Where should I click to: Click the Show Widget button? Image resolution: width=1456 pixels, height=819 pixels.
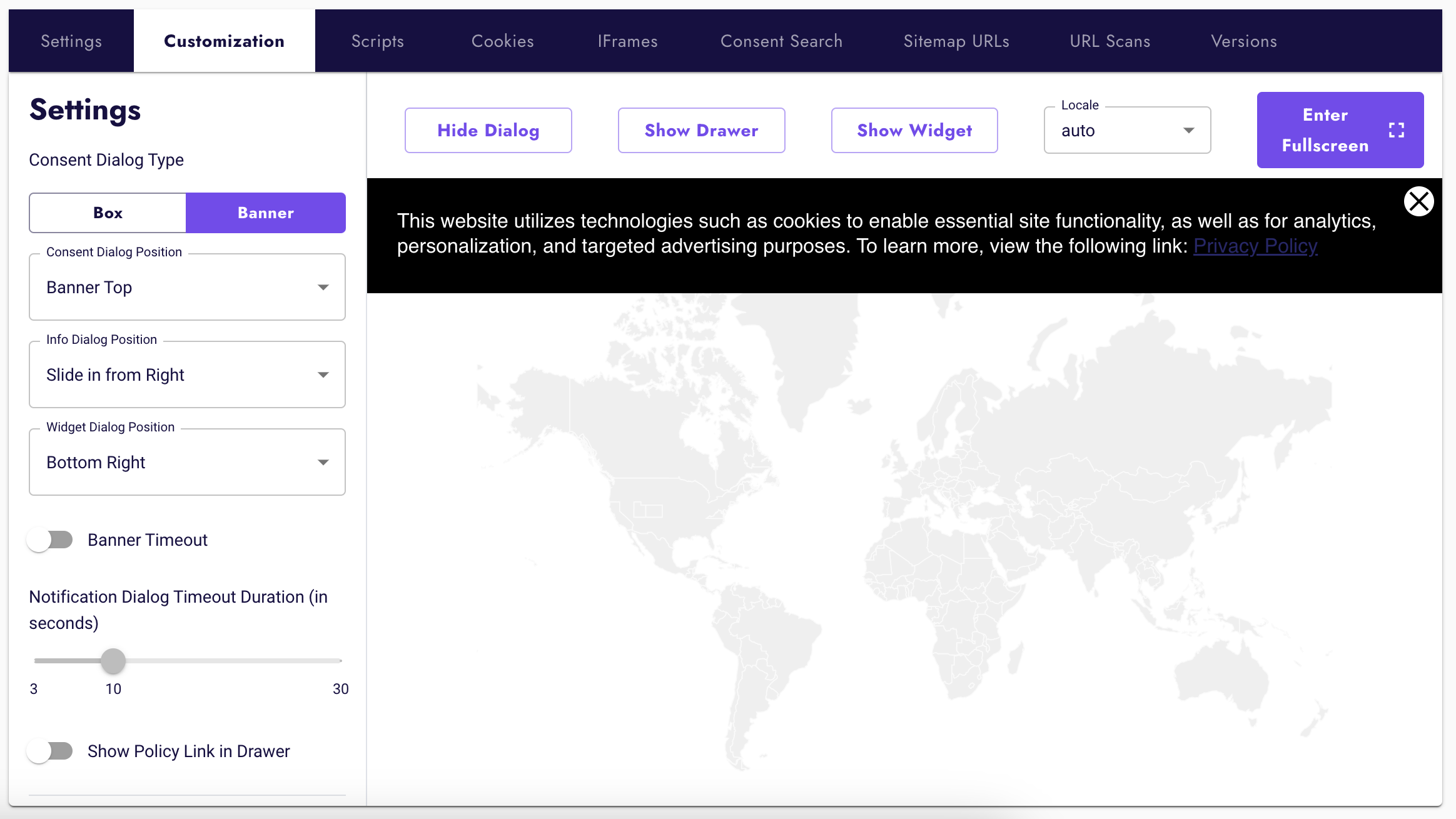914,130
